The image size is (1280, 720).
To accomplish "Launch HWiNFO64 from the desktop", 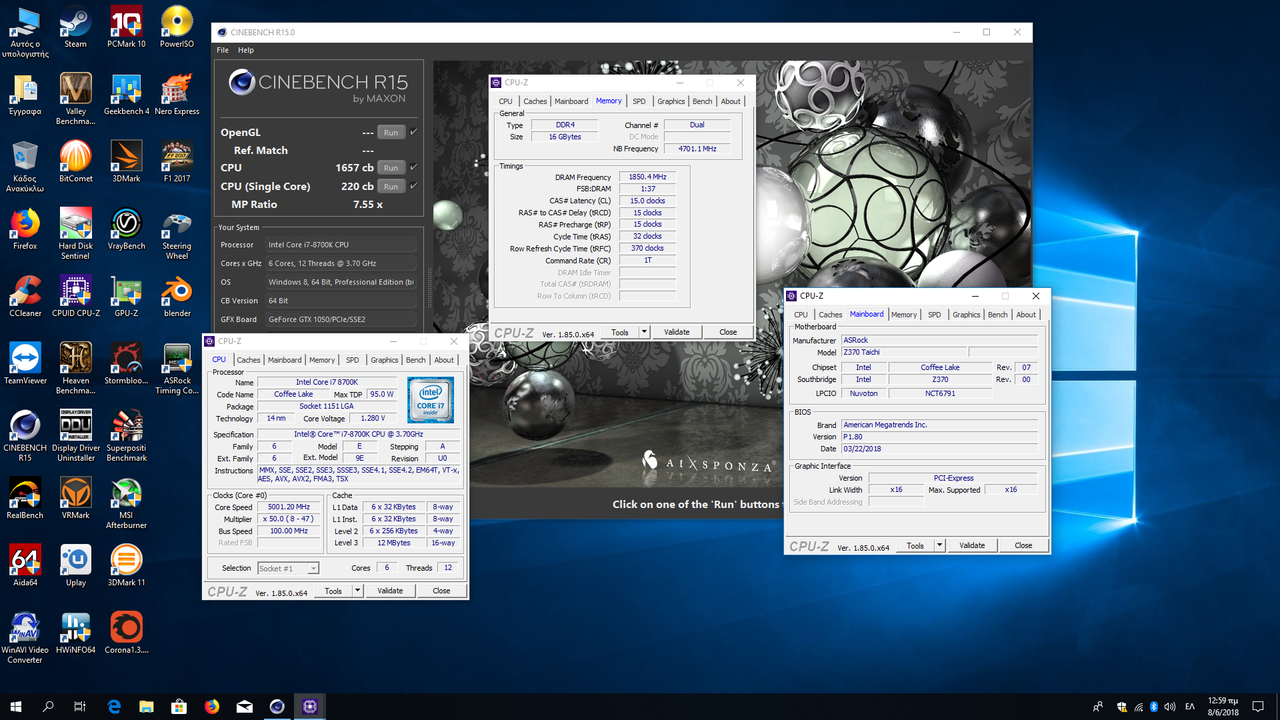I will pos(75,632).
